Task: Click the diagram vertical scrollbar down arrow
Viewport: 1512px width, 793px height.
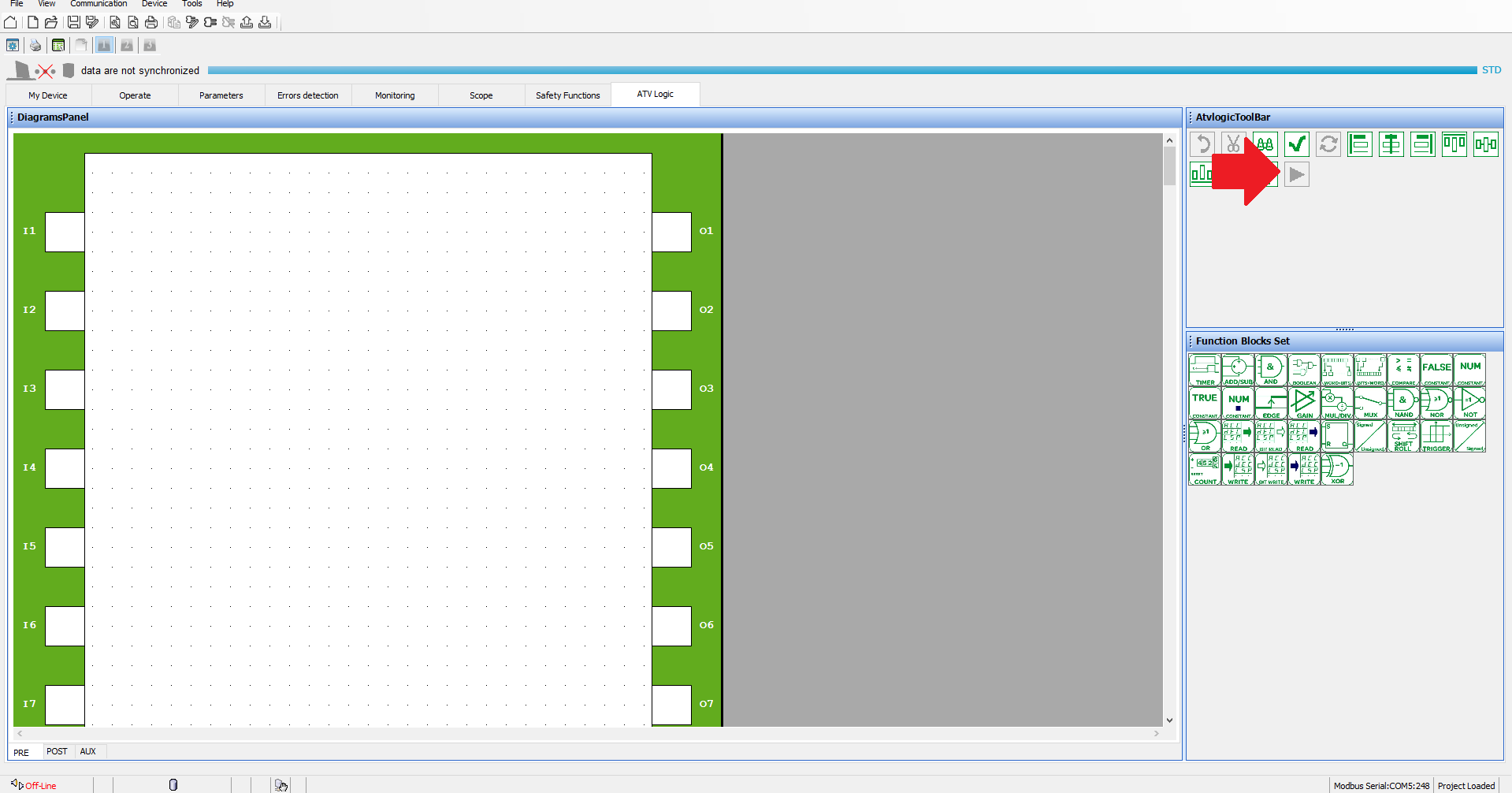Action: coord(1169,720)
